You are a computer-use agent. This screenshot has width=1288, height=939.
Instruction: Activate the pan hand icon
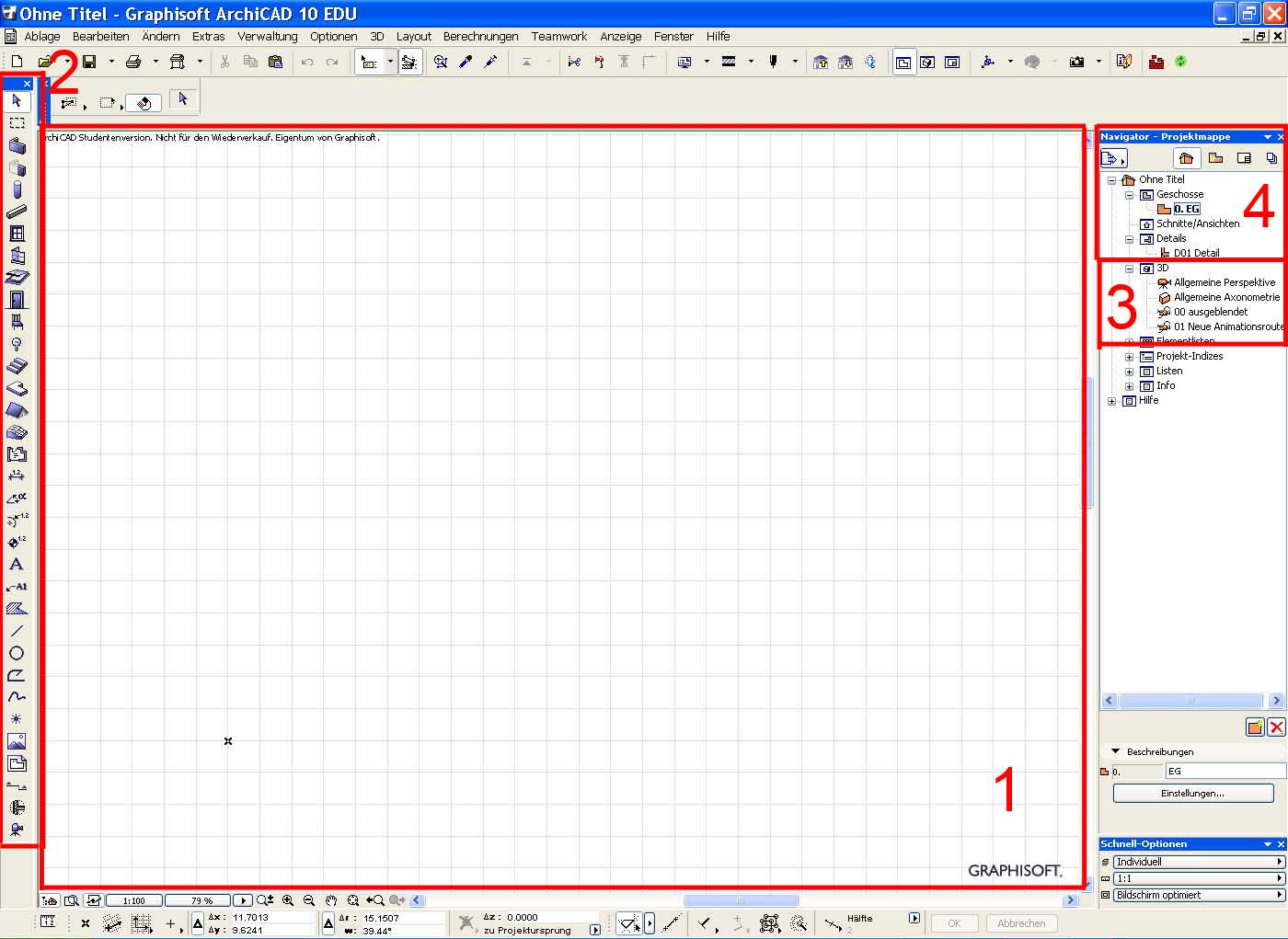331,900
